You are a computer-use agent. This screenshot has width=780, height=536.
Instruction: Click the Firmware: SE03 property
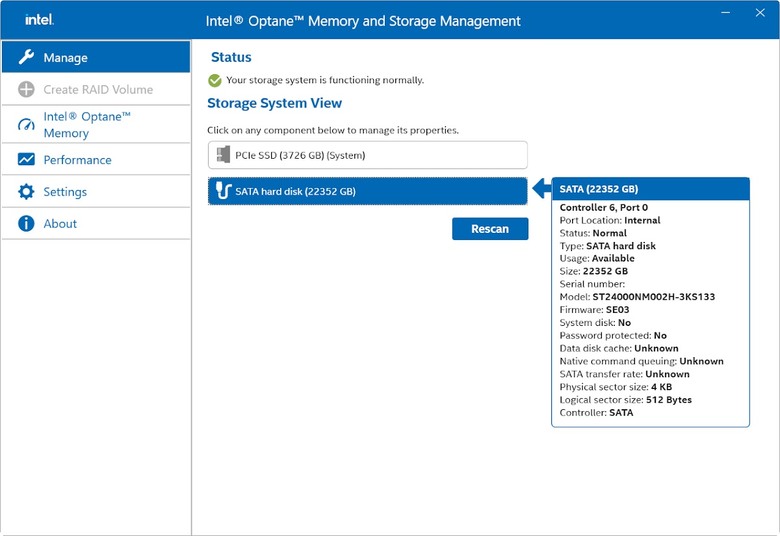594,310
